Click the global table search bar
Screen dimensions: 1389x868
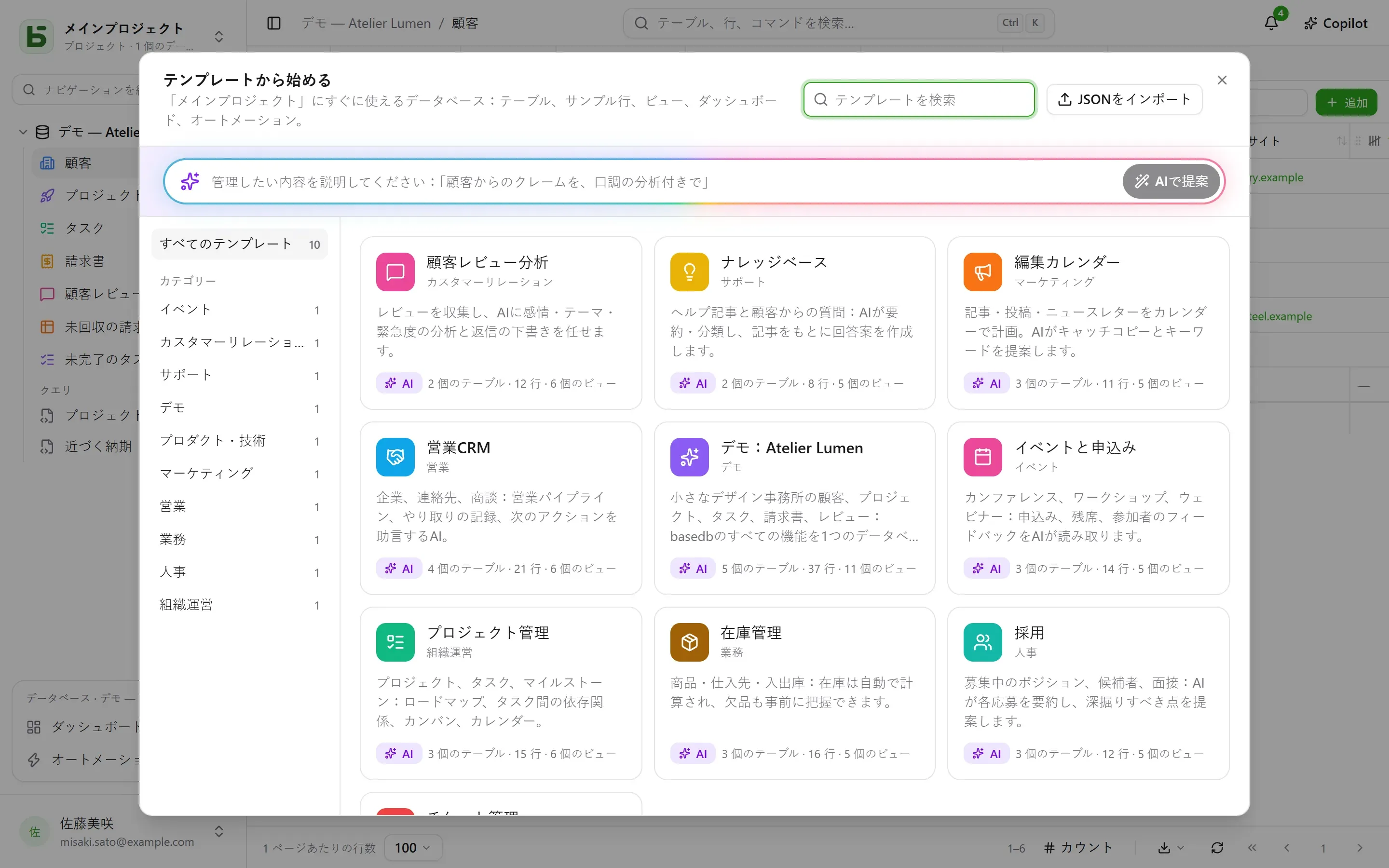tap(839, 23)
